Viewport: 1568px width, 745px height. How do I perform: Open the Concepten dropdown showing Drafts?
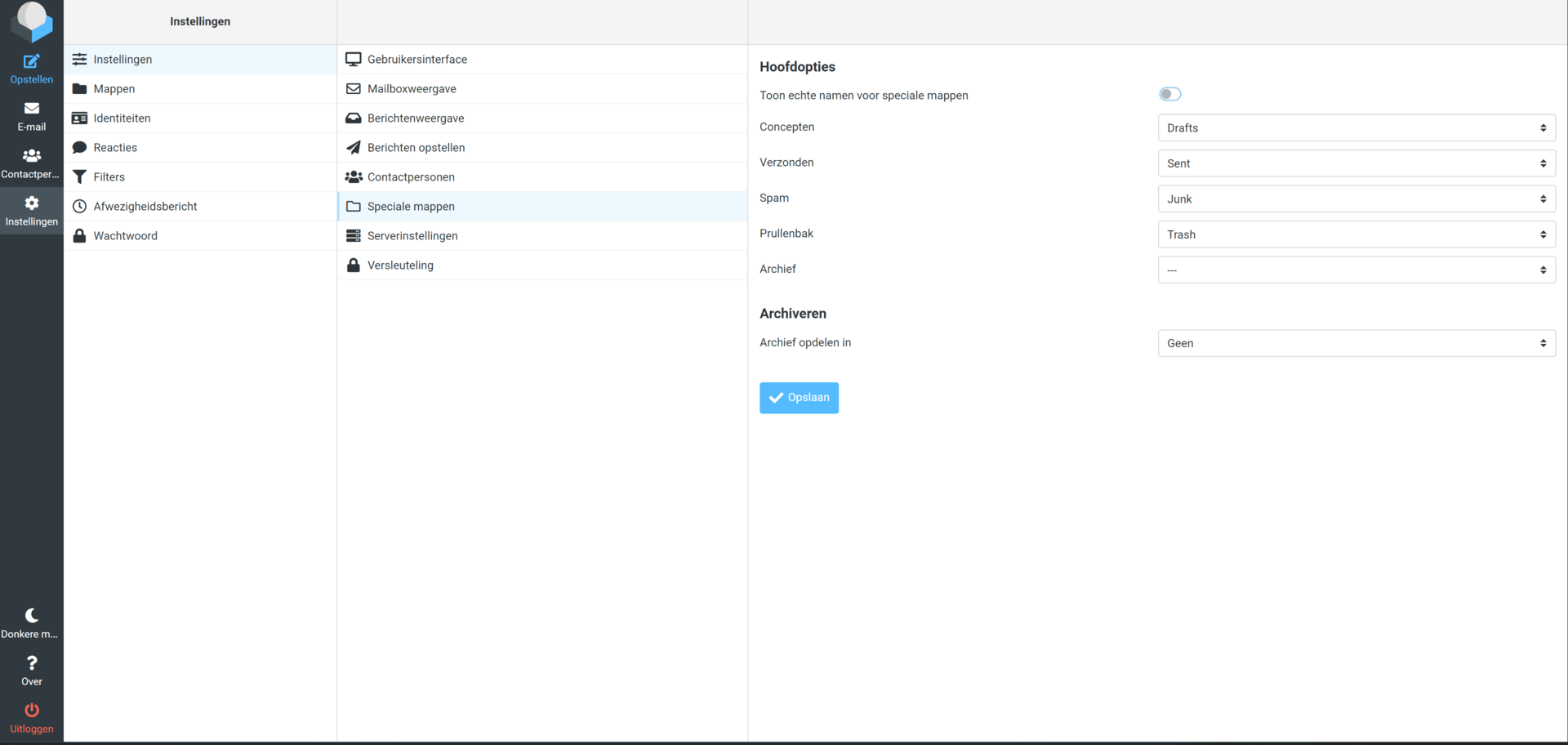coord(1356,128)
